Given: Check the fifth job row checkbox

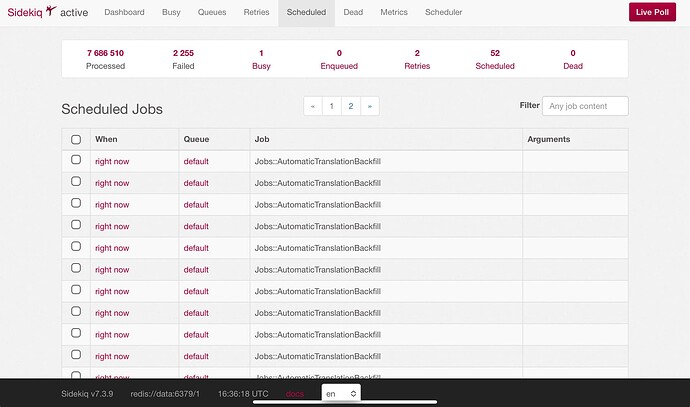Looking at the screenshot, I should pos(76,246).
